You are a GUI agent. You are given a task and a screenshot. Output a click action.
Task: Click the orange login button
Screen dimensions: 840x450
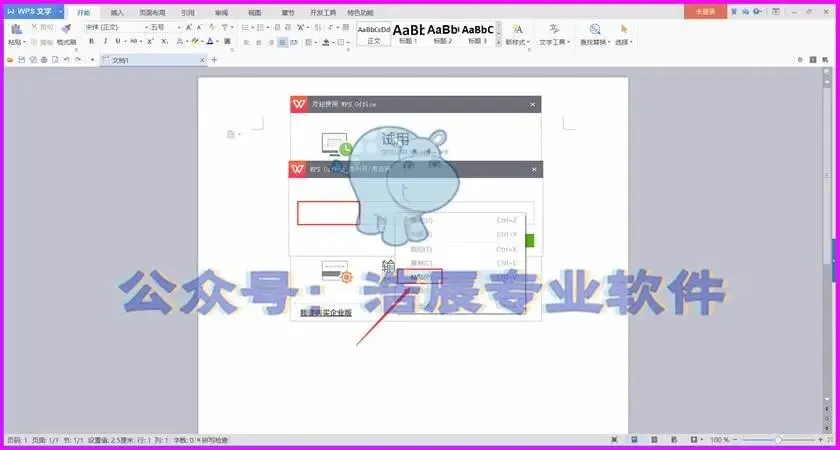(x=705, y=11)
